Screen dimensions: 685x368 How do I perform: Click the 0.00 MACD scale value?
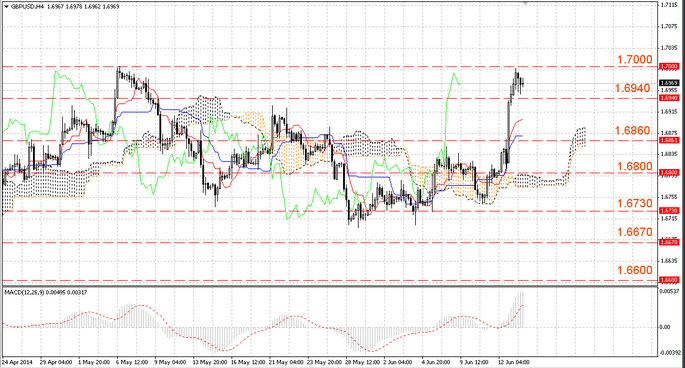tap(664, 327)
